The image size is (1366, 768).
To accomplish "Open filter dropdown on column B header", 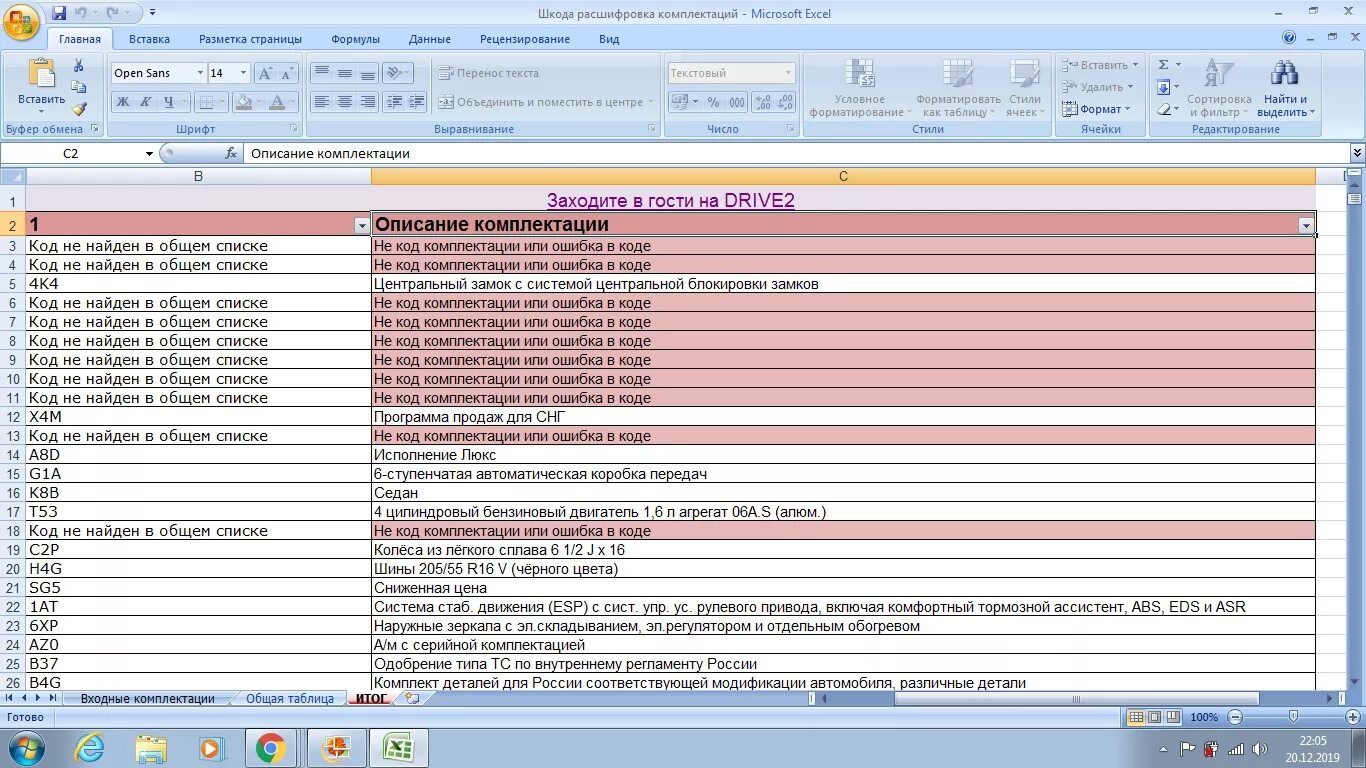I will tap(362, 226).
